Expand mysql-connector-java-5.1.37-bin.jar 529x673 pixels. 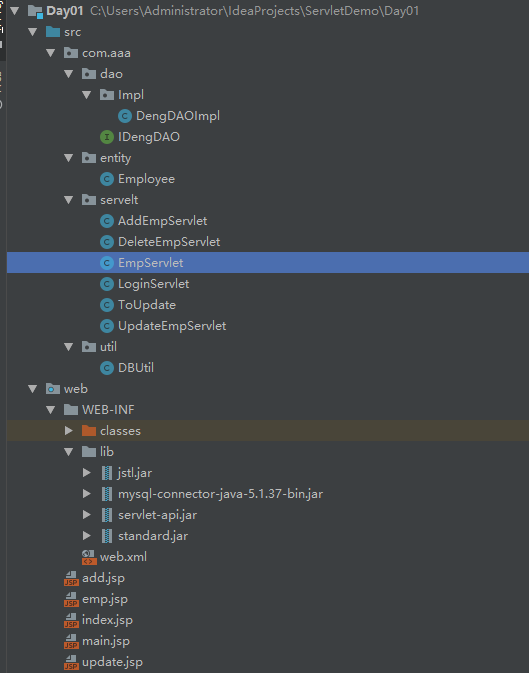click(x=87, y=494)
